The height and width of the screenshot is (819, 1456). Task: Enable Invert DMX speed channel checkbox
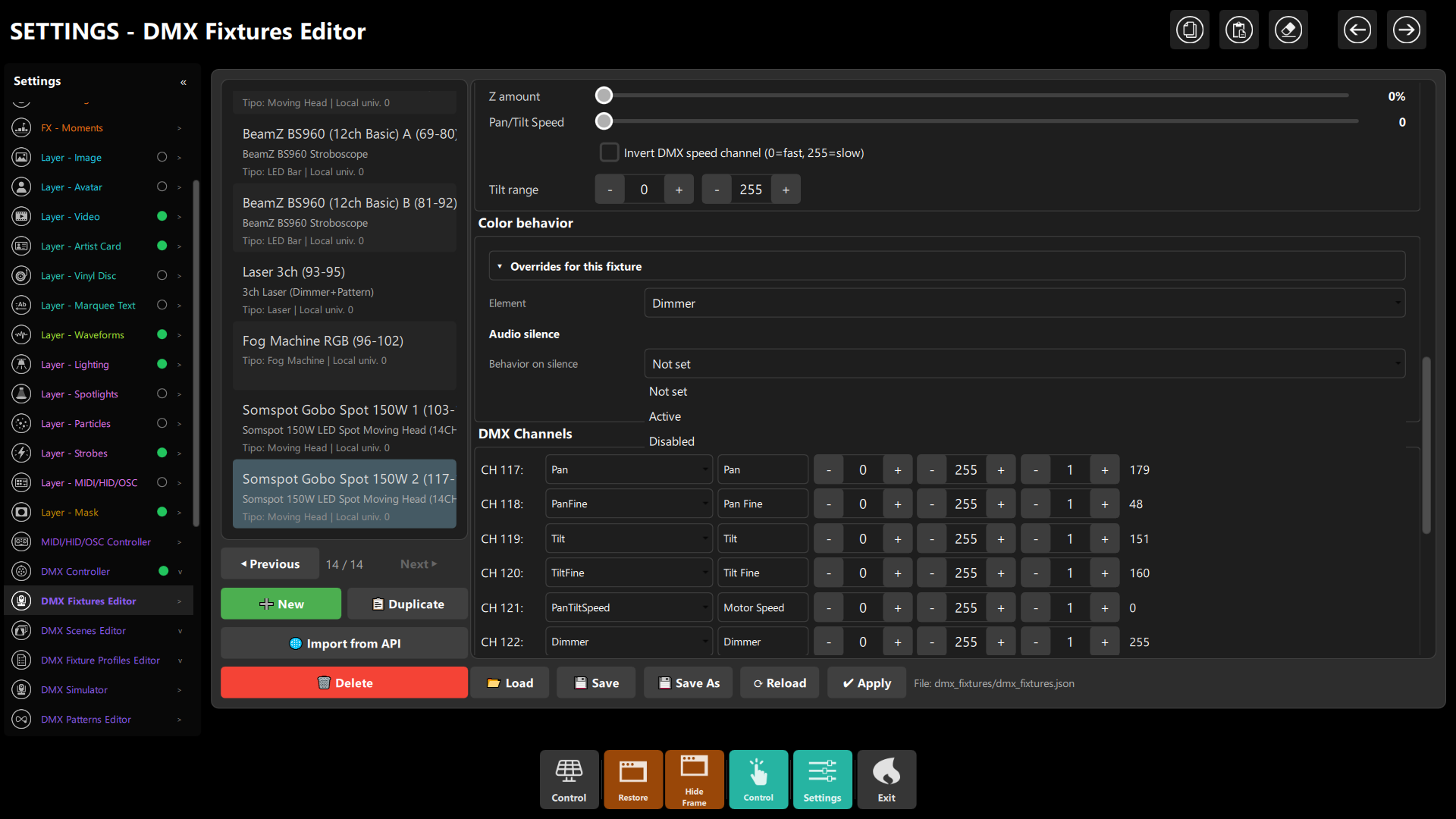pyautogui.click(x=609, y=152)
